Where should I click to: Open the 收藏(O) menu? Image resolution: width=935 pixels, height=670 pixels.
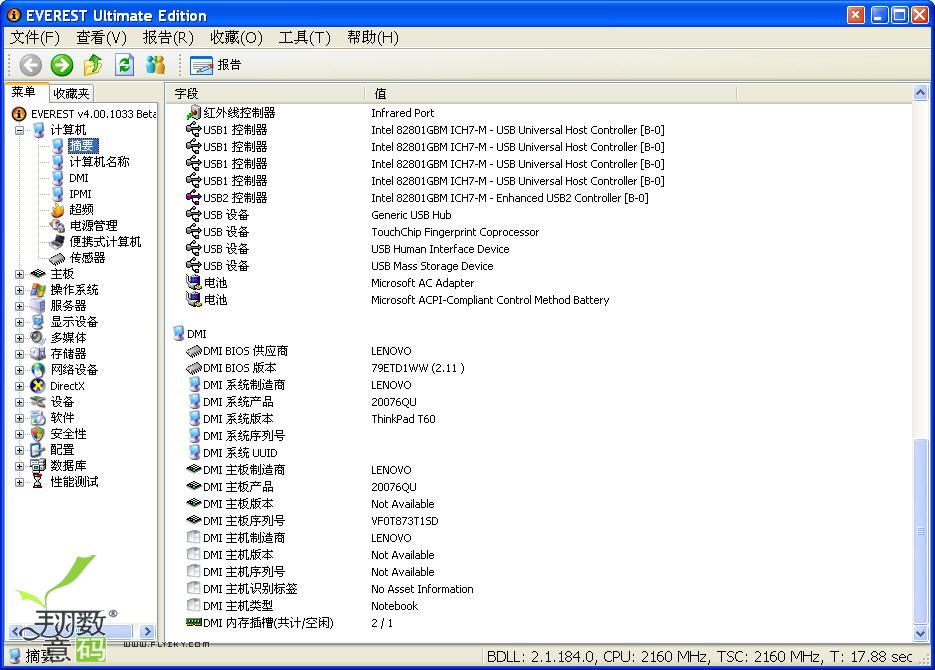pos(236,38)
